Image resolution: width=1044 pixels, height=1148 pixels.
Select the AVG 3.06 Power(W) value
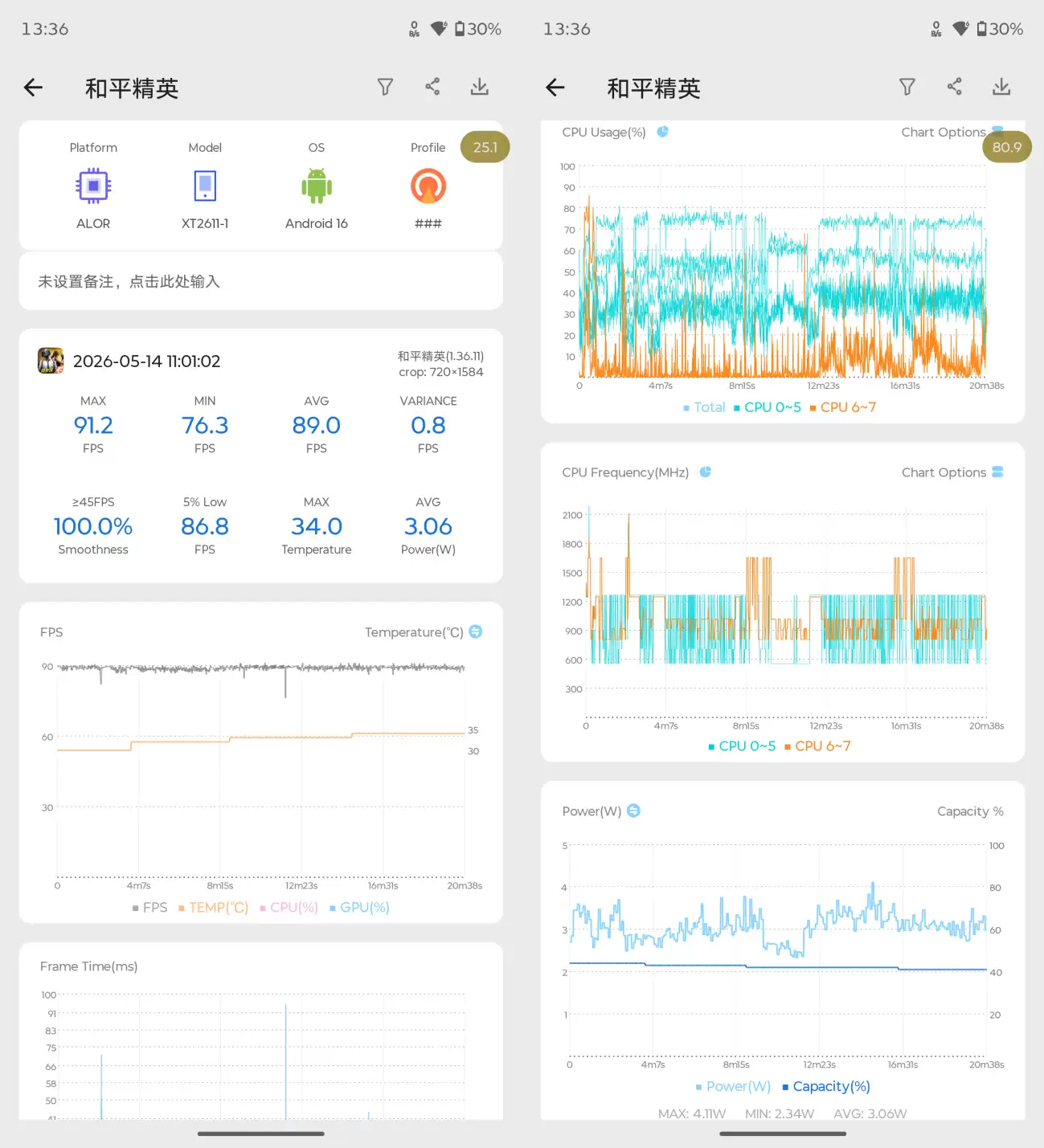pos(428,526)
